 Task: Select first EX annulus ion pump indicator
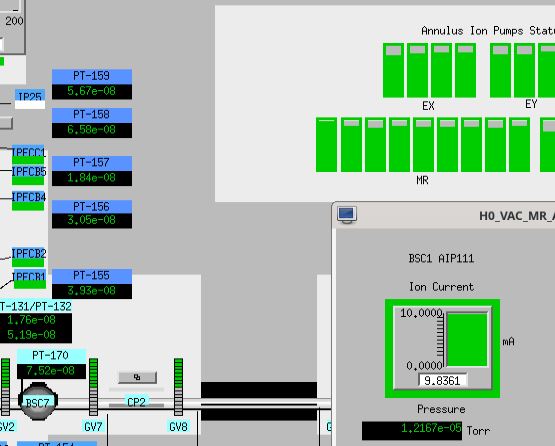pyautogui.click(x=393, y=70)
